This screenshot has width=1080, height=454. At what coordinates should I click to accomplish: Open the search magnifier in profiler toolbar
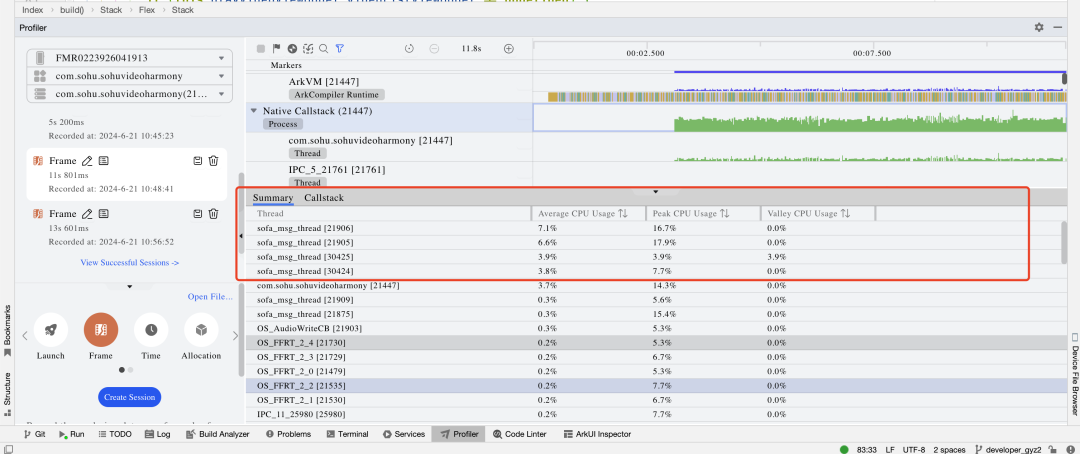tap(324, 49)
